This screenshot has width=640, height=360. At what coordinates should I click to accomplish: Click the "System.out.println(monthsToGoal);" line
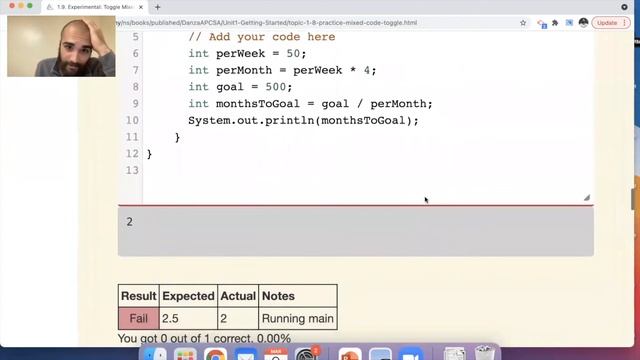click(303, 120)
